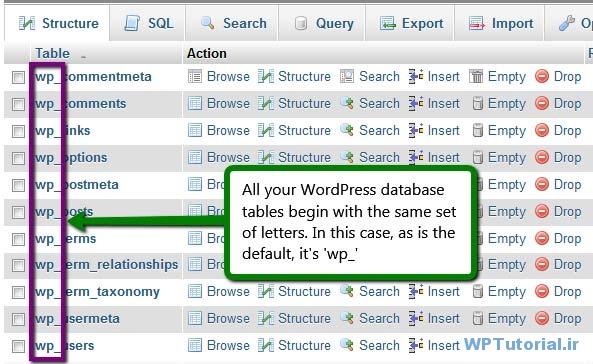The image size is (593, 364).
Task: Open the wp_term_taxonomy table link
Action: pos(97,292)
